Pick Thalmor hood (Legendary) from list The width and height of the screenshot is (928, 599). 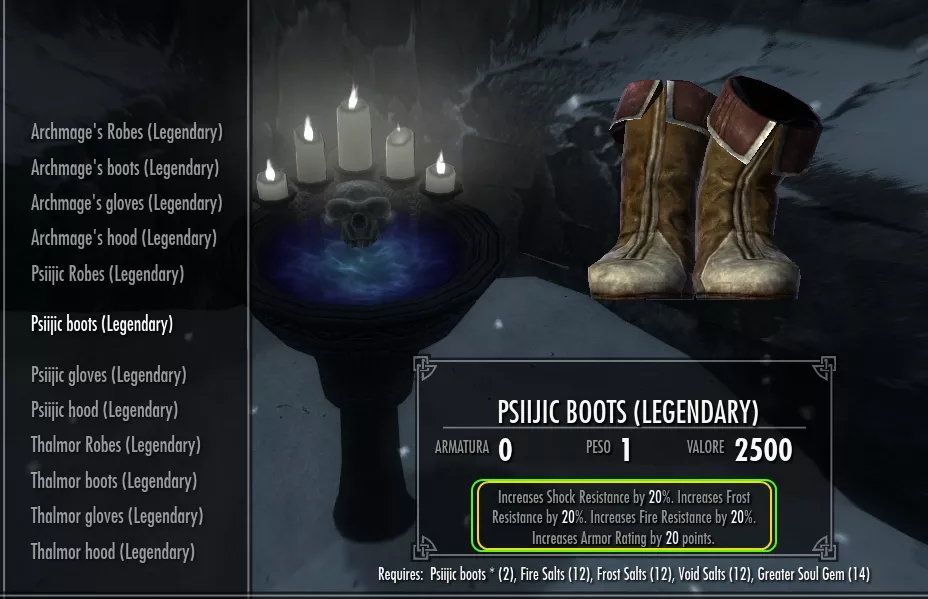click(x=112, y=552)
